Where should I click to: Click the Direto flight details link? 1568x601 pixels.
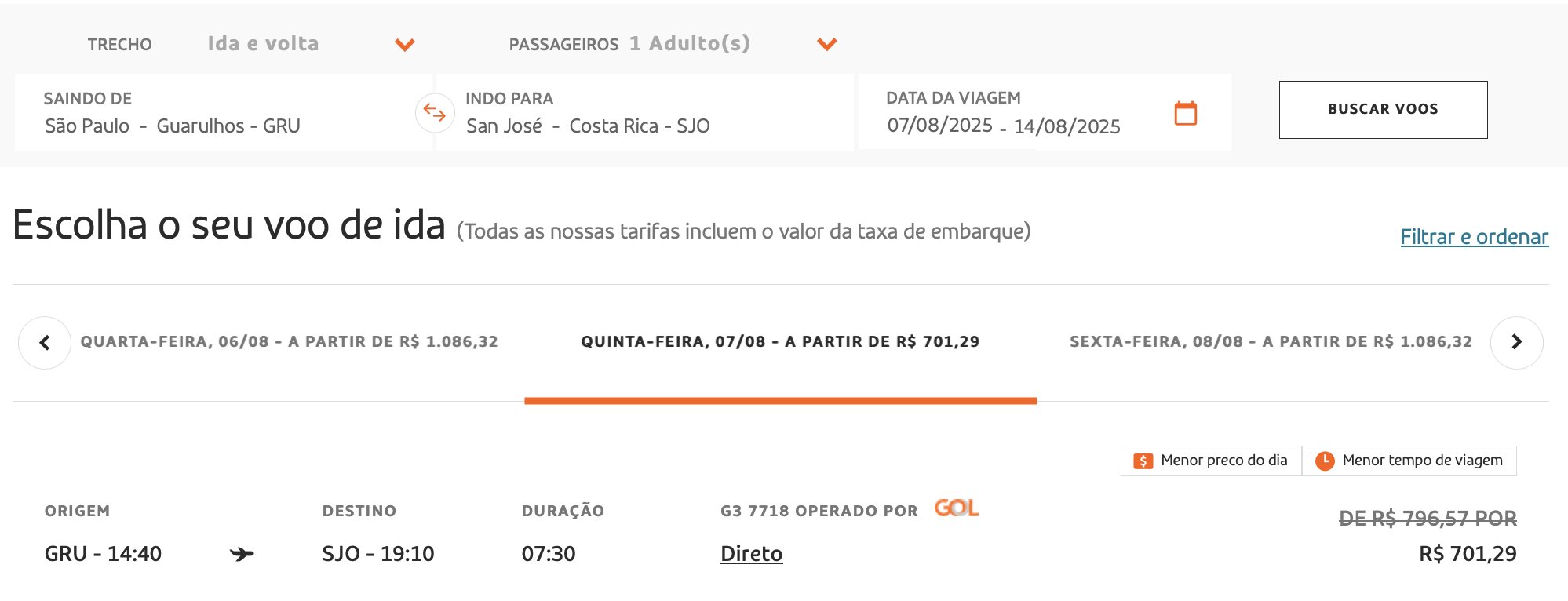[x=751, y=554]
